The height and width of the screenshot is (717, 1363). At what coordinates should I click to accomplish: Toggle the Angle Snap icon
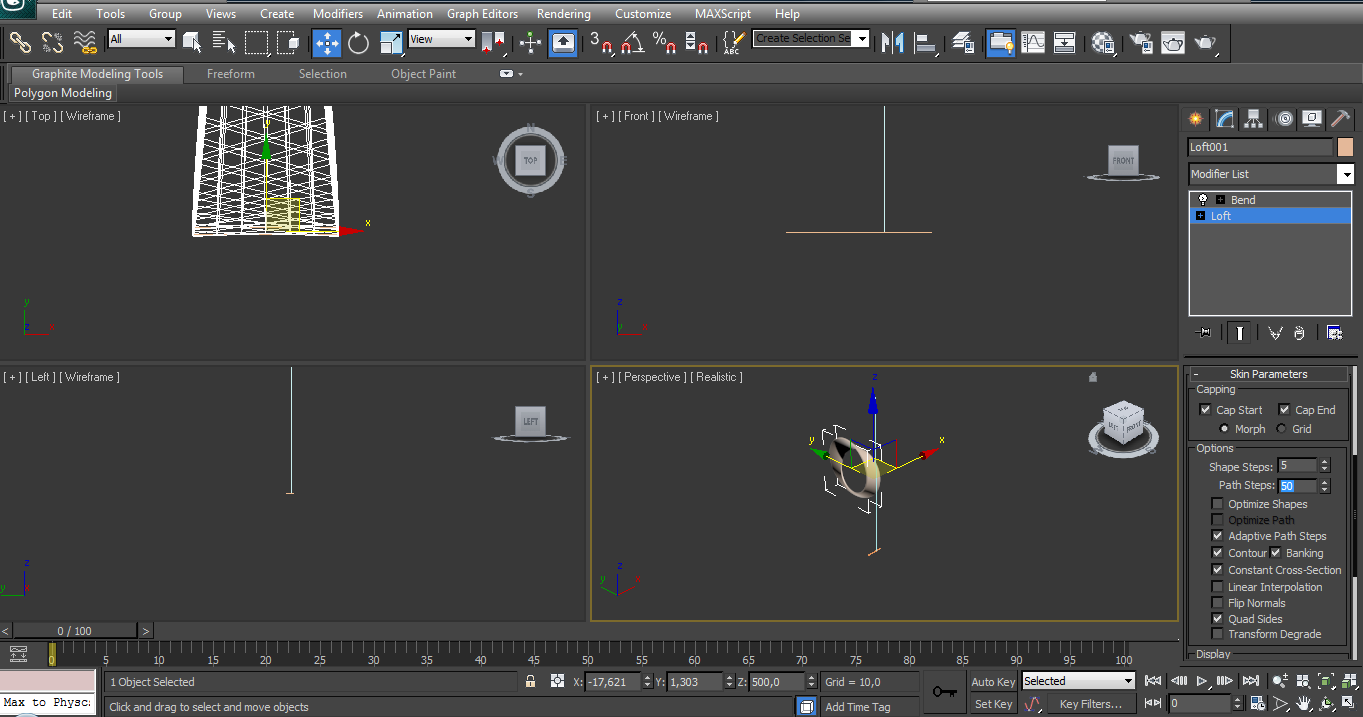point(632,42)
